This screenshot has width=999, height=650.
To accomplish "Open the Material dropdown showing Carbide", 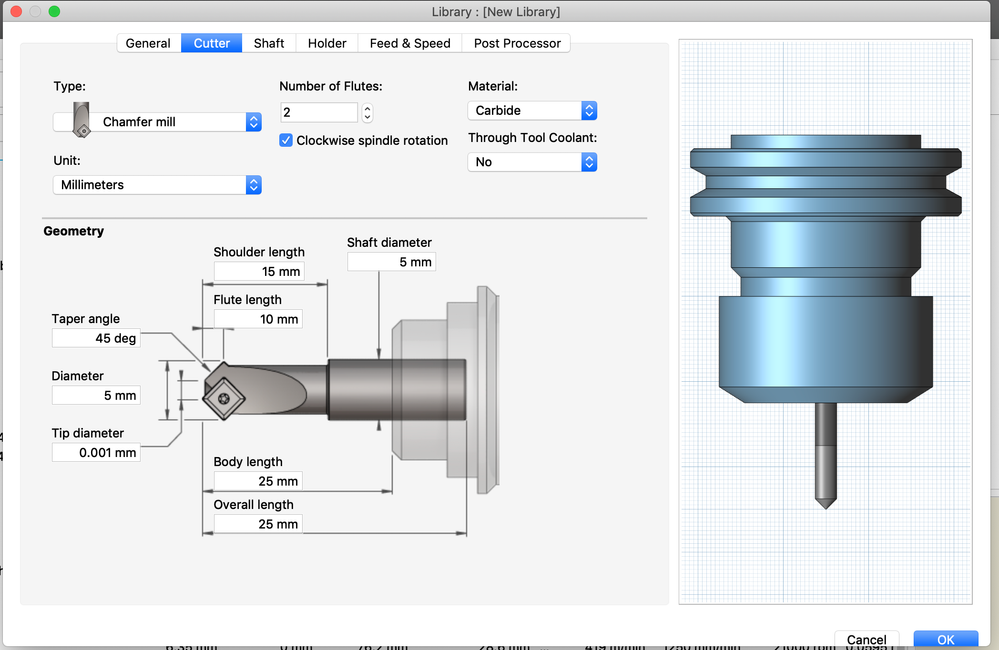I will click(532, 110).
